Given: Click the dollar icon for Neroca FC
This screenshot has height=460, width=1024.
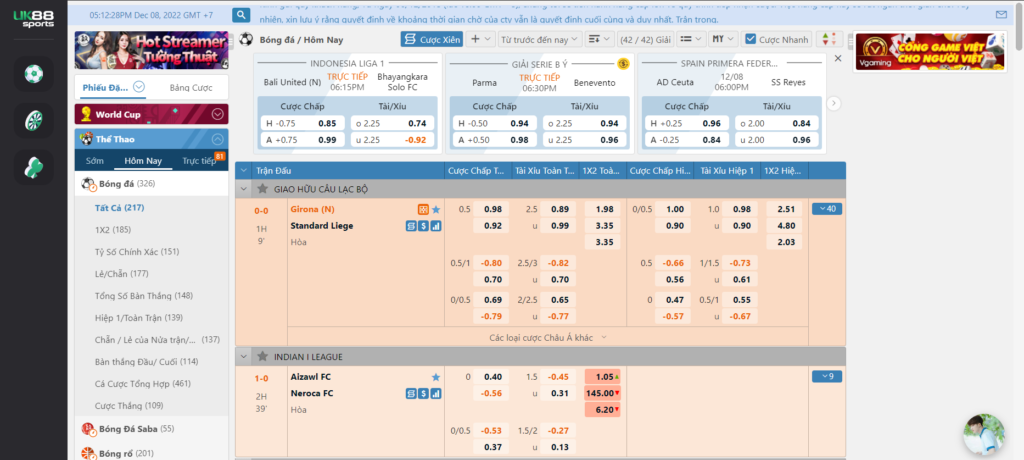Looking at the screenshot, I should tap(423, 393).
